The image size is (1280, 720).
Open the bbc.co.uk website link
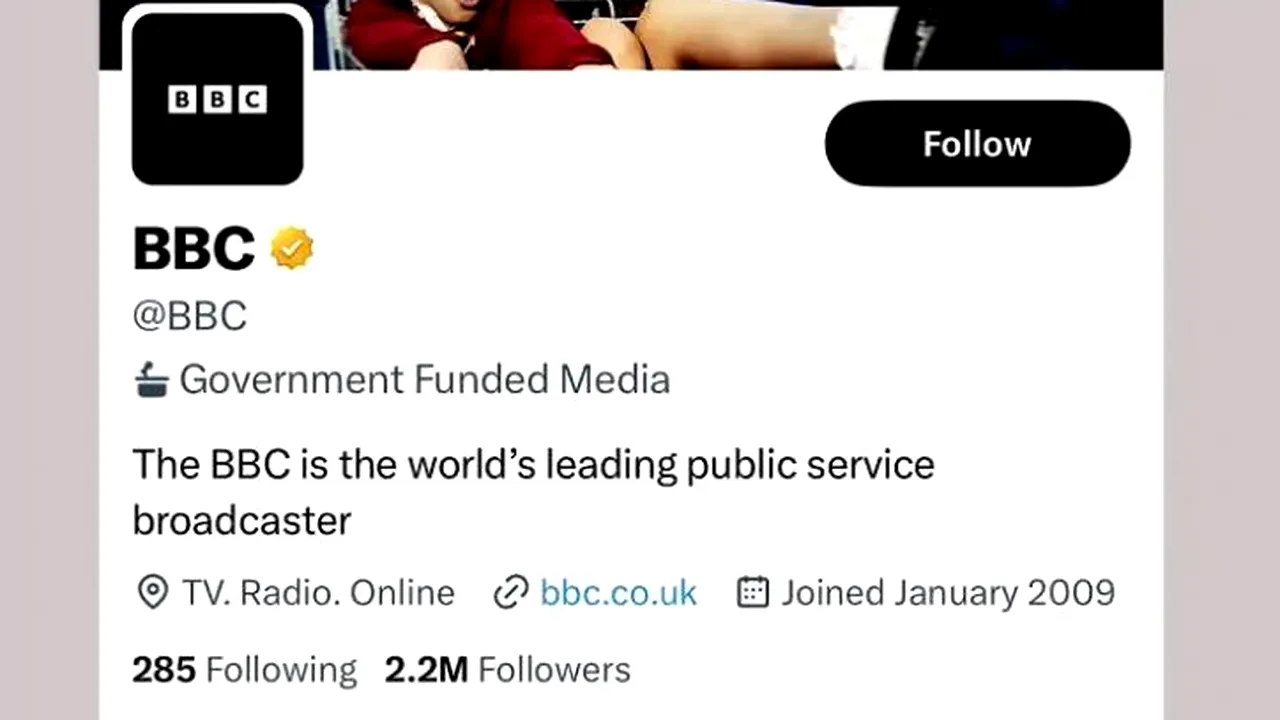tap(618, 592)
